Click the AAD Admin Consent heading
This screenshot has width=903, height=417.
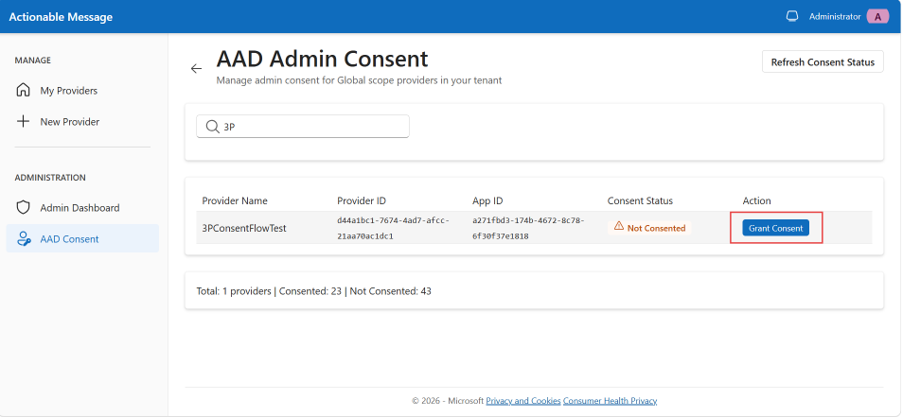[322, 59]
